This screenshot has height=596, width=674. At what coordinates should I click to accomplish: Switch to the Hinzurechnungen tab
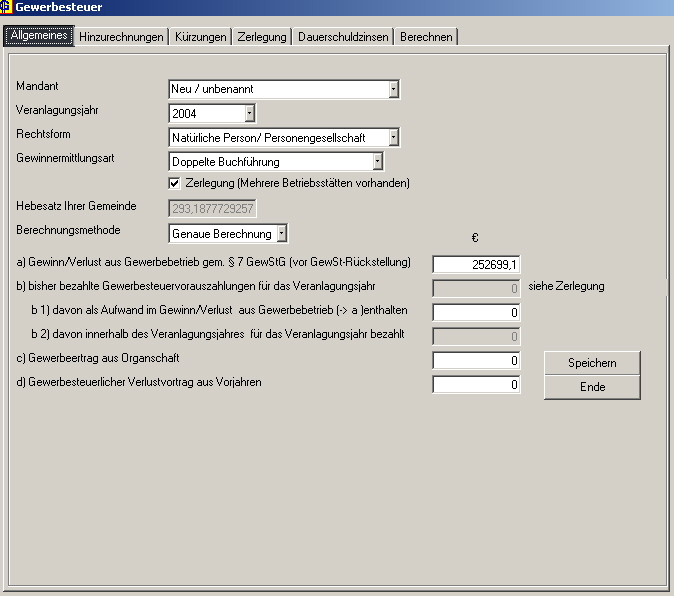[x=121, y=37]
